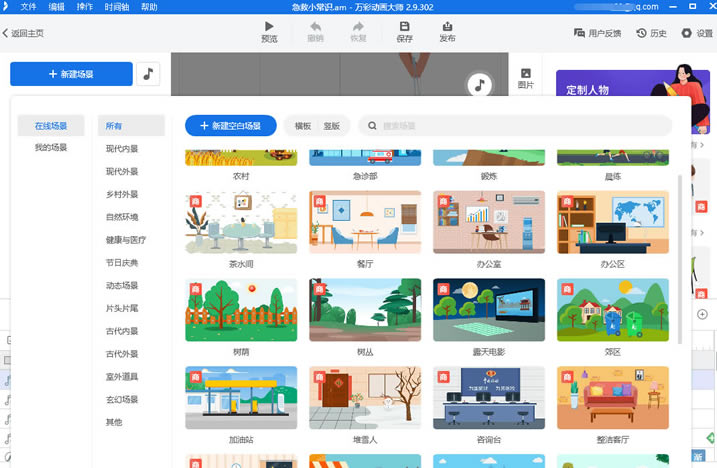Create a blank scene via 新建空白场景
The width and height of the screenshot is (717, 468).
pos(230,125)
